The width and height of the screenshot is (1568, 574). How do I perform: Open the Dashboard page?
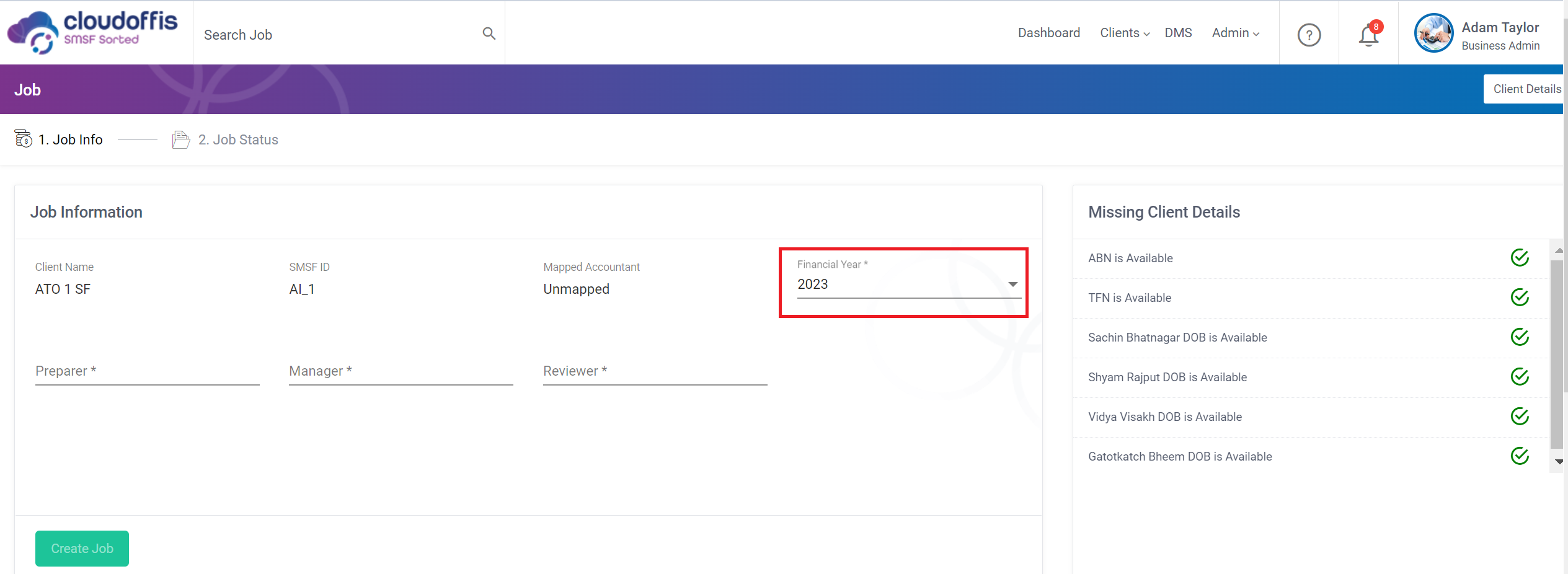tap(1048, 33)
